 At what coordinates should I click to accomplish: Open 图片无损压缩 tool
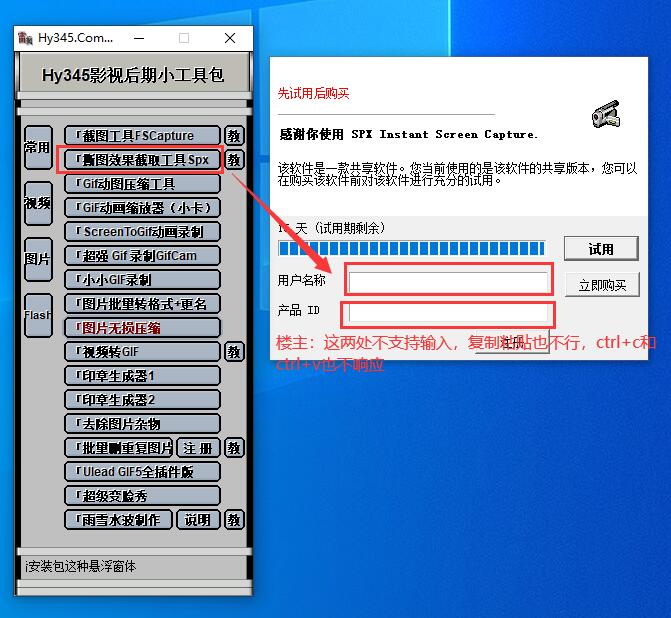[x=143, y=328]
